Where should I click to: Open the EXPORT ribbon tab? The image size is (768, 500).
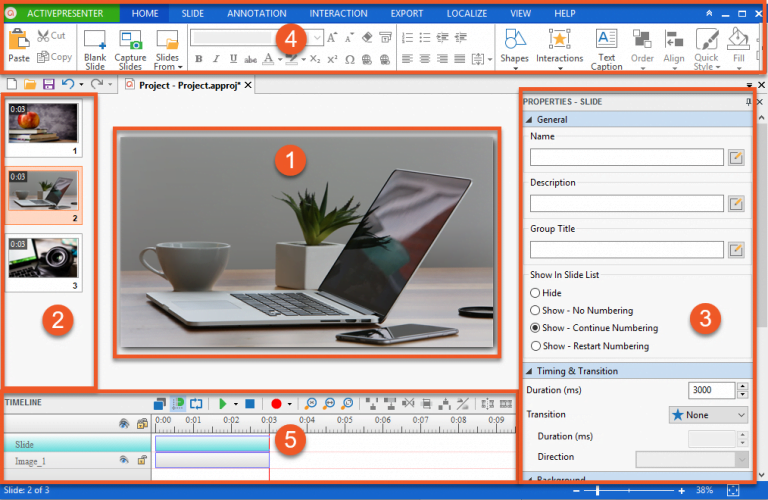pyautogui.click(x=407, y=13)
